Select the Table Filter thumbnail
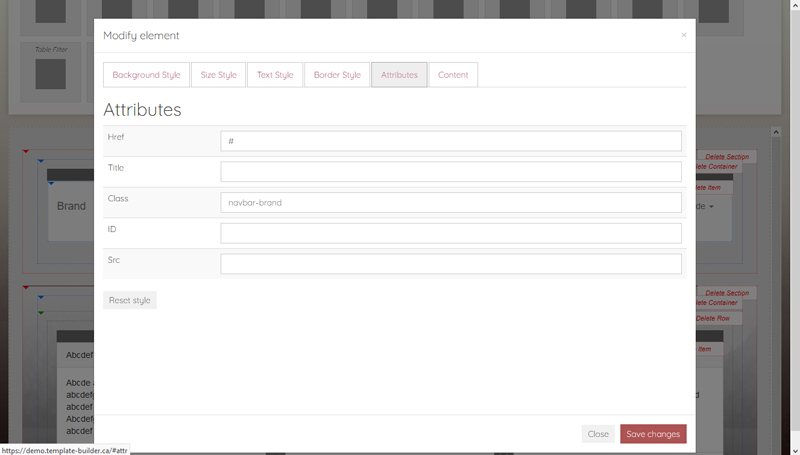Screen dimensions: 800x455 coord(50,74)
